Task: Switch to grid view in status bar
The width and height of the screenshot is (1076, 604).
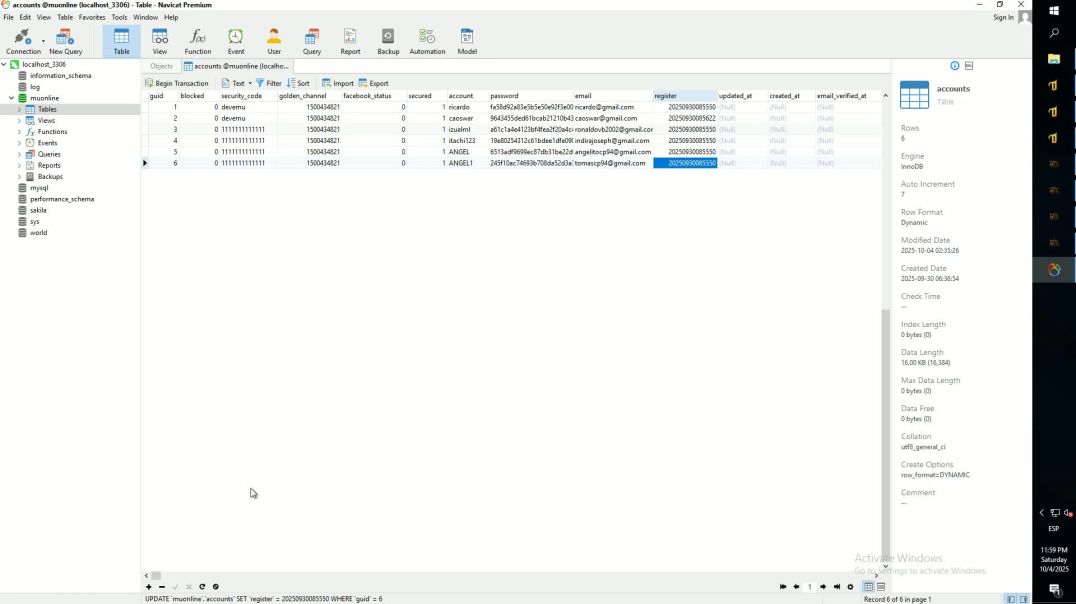Action: click(x=868, y=587)
